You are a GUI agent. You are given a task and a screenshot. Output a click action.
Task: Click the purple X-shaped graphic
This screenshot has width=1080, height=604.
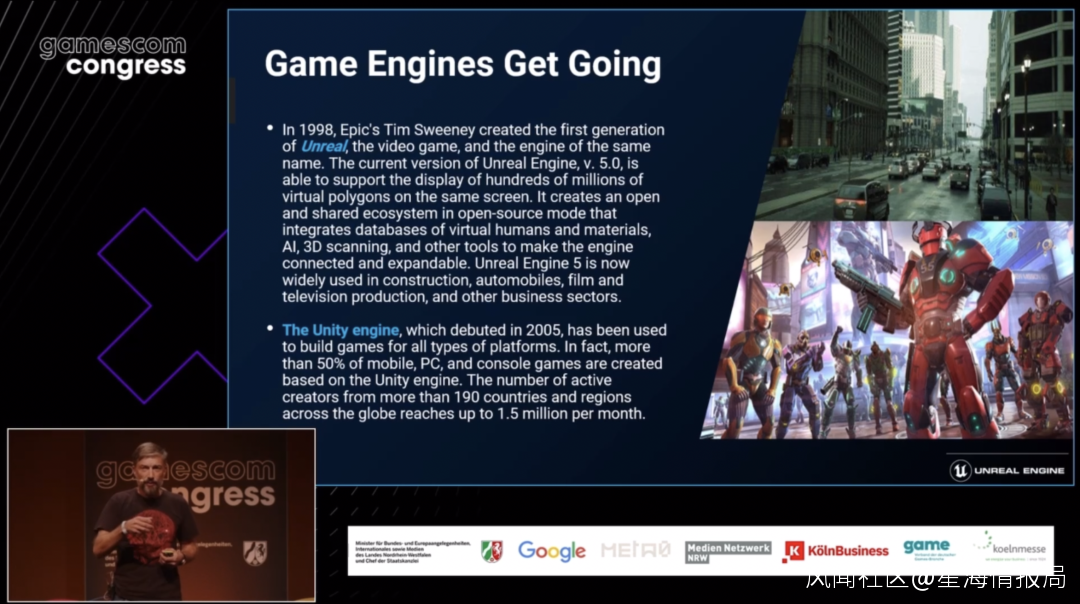(x=163, y=306)
